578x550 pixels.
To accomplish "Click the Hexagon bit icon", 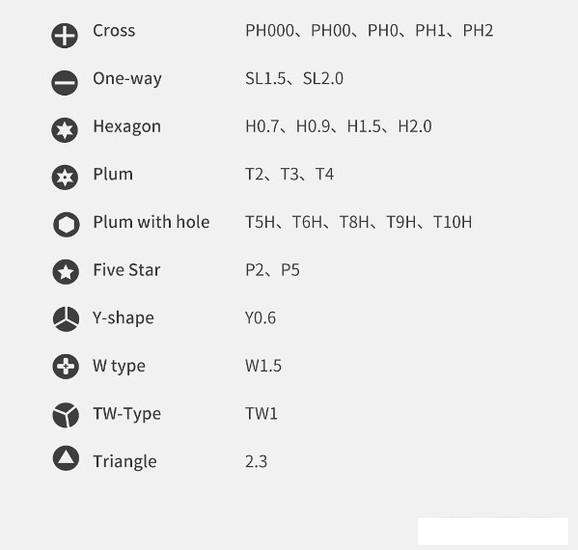I will point(65,130).
